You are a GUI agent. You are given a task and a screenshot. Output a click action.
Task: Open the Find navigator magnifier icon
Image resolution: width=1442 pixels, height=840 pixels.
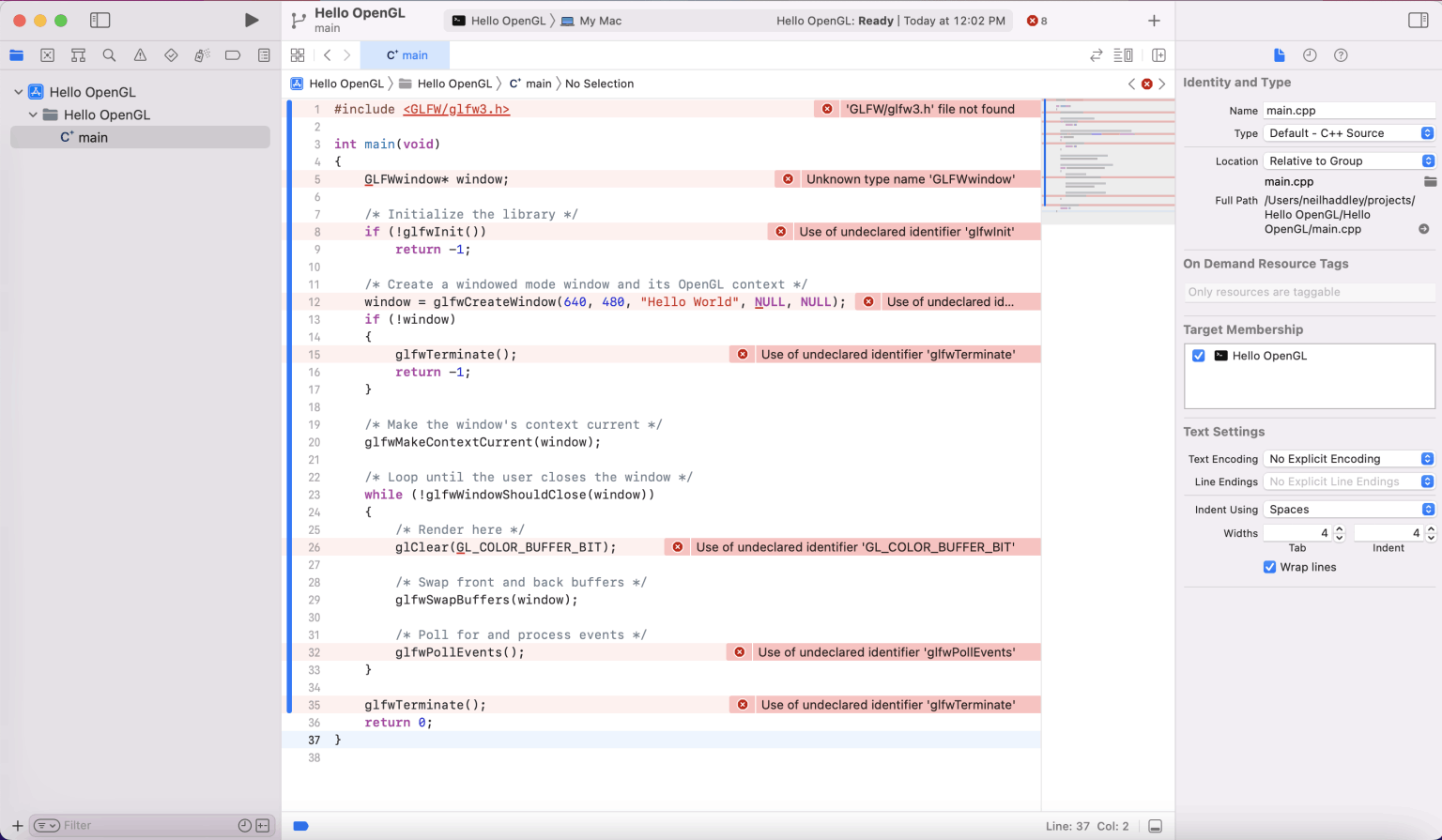coord(109,55)
